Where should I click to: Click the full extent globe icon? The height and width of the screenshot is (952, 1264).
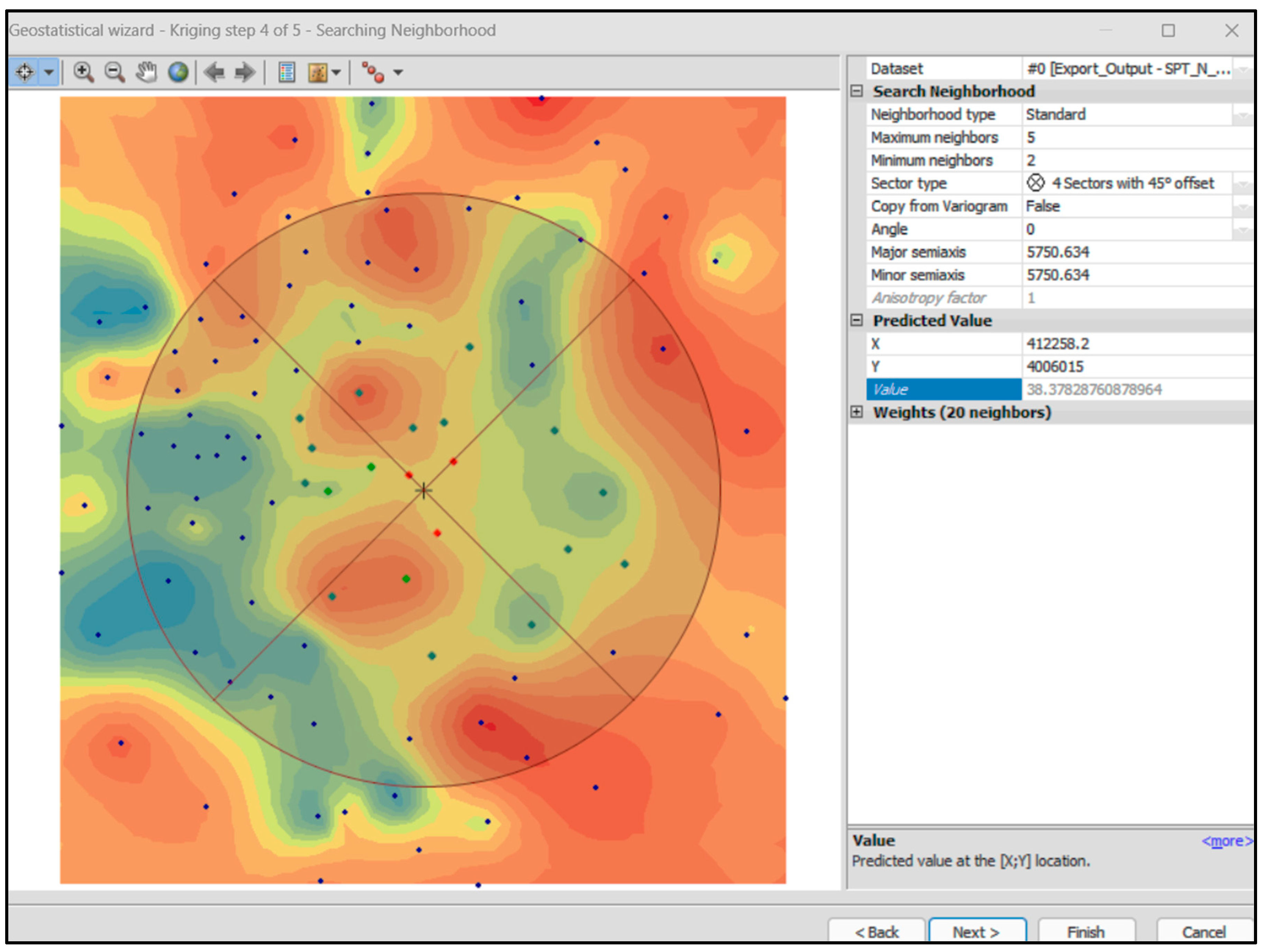[x=178, y=73]
